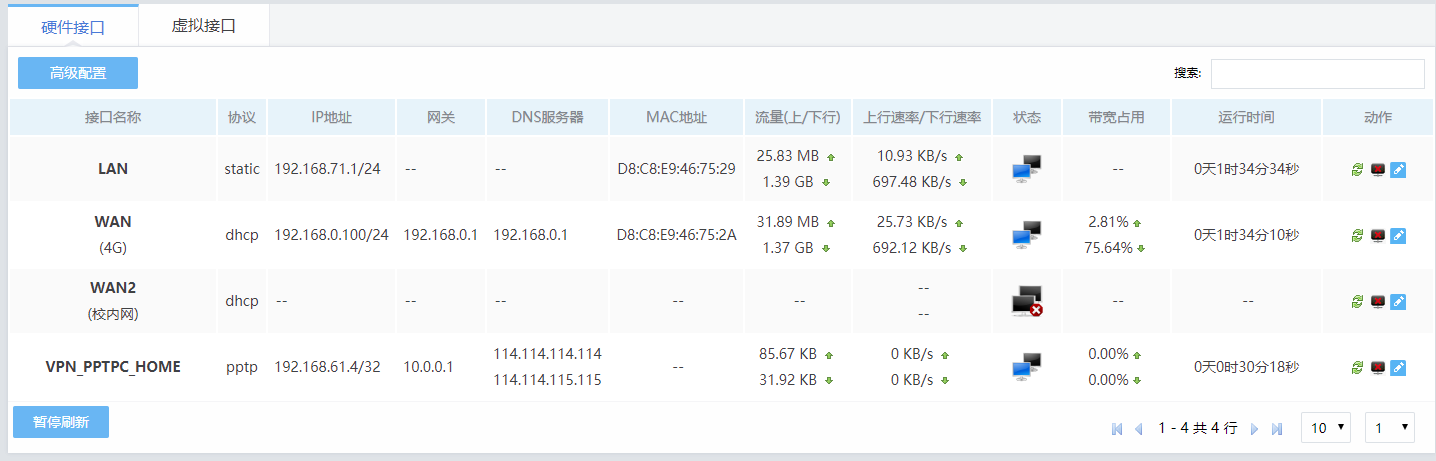Switch to the 虚拟接口 tab
This screenshot has width=1436, height=461.
[204, 26]
